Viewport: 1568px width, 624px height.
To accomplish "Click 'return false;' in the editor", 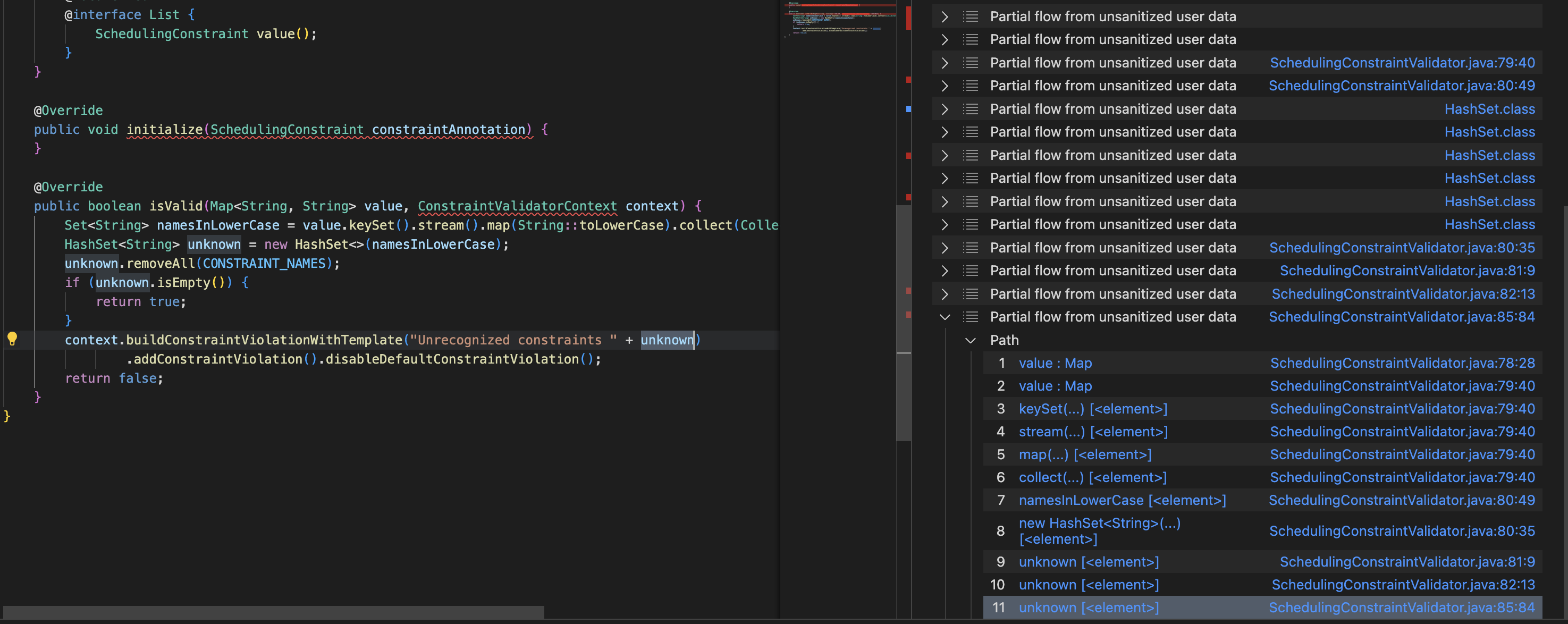I will click(x=114, y=378).
